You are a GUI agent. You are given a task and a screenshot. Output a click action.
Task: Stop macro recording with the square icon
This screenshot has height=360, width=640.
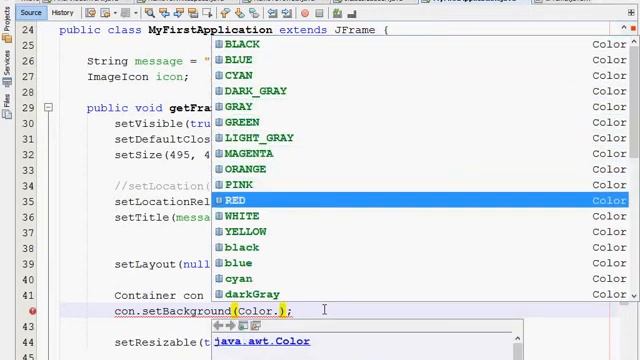point(319,13)
